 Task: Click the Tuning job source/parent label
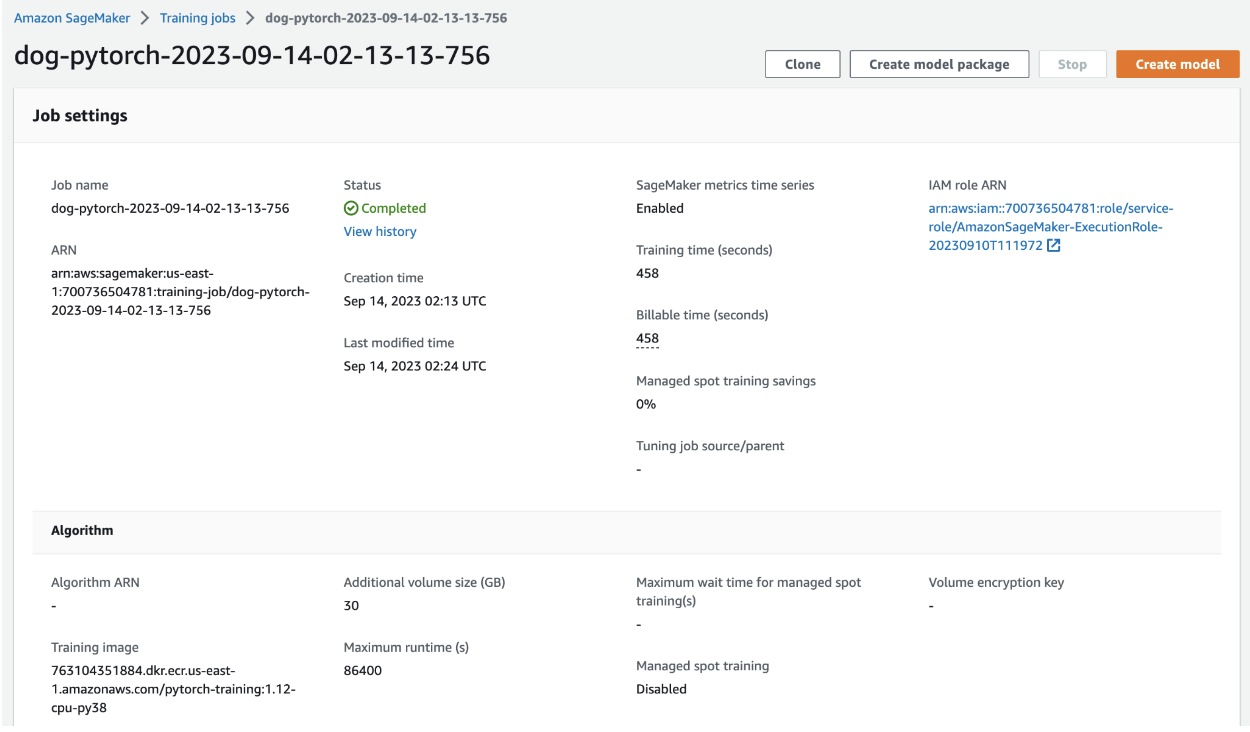(x=710, y=446)
